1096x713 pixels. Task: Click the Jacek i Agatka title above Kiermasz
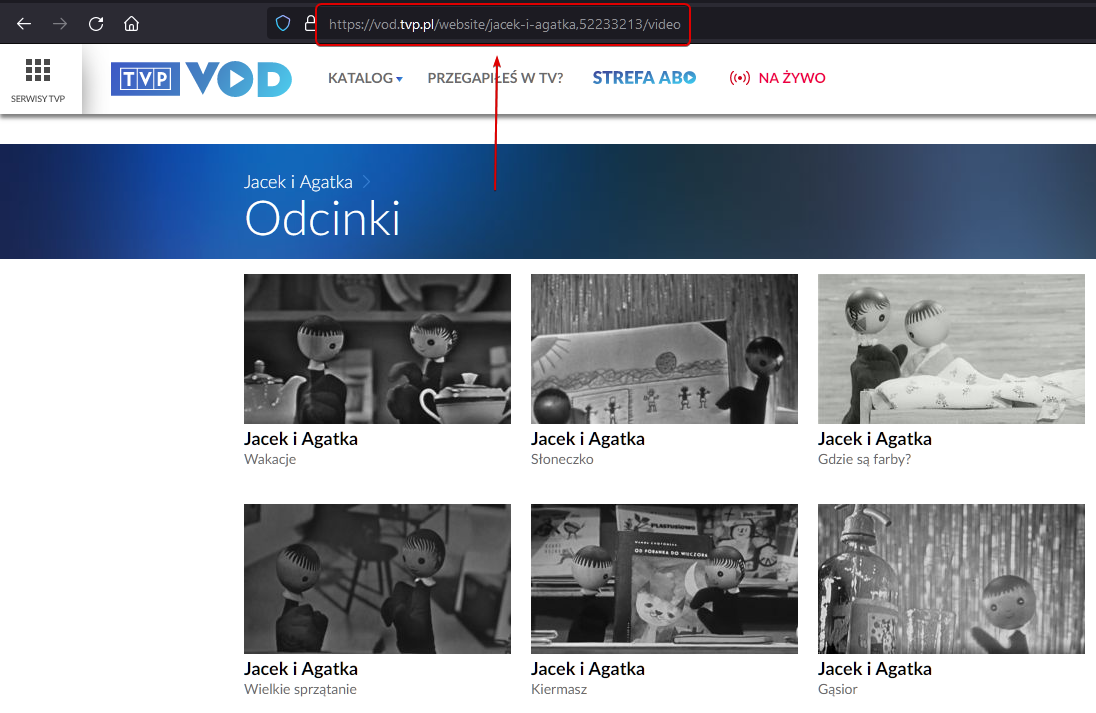[588, 669]
